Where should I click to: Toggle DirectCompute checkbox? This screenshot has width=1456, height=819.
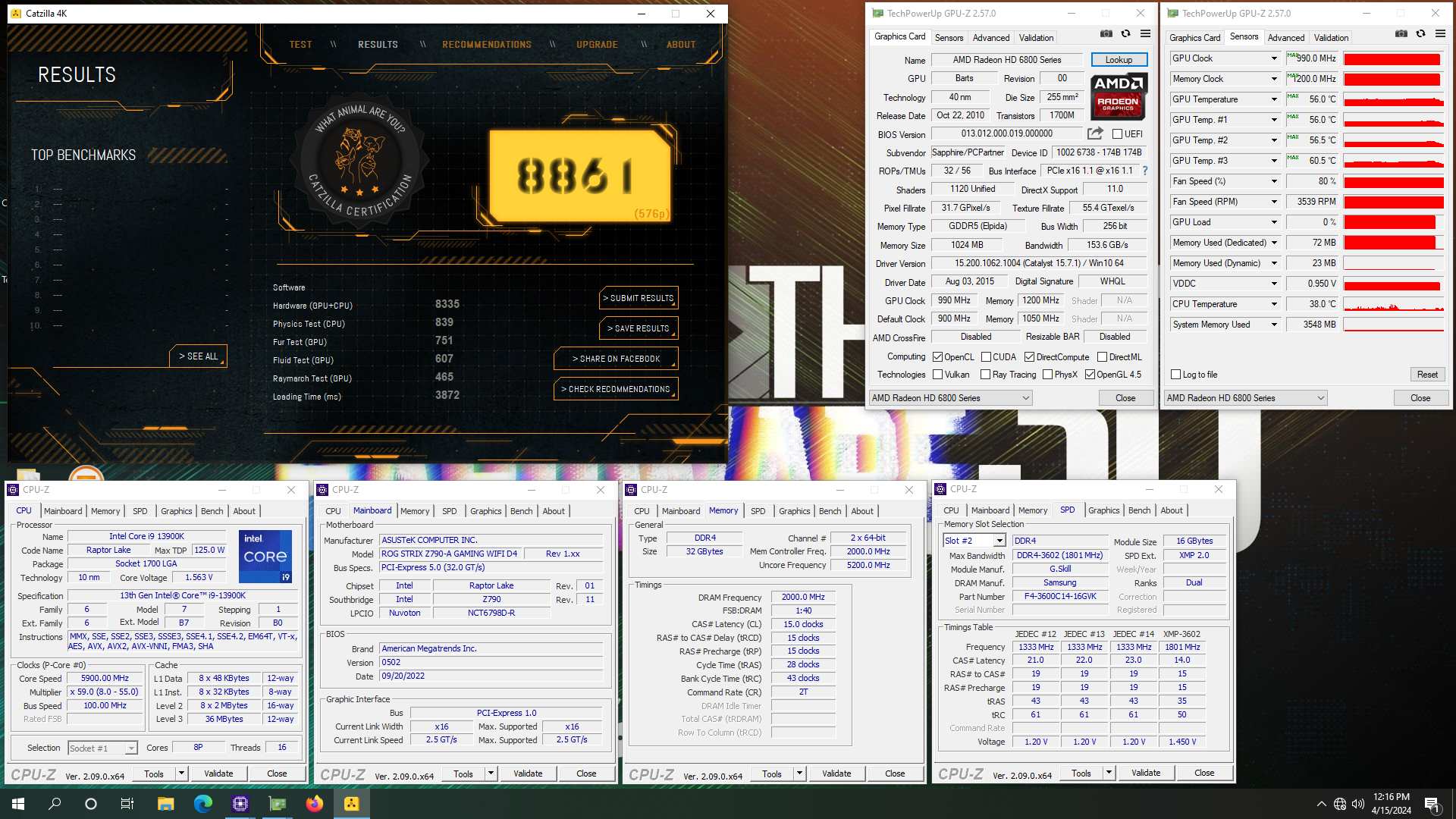click(x=1029, y=357)
